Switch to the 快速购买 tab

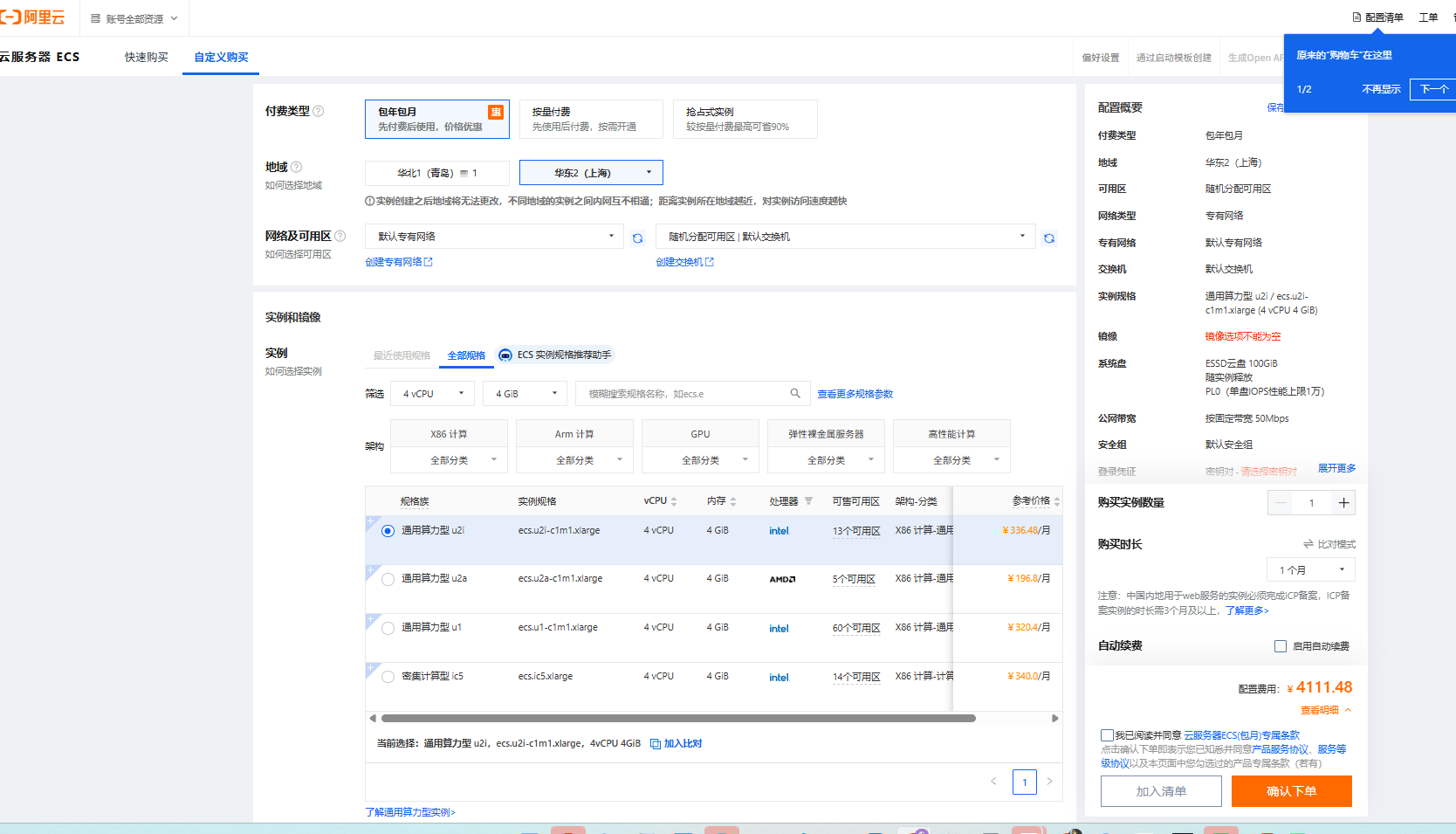(146, 58)
